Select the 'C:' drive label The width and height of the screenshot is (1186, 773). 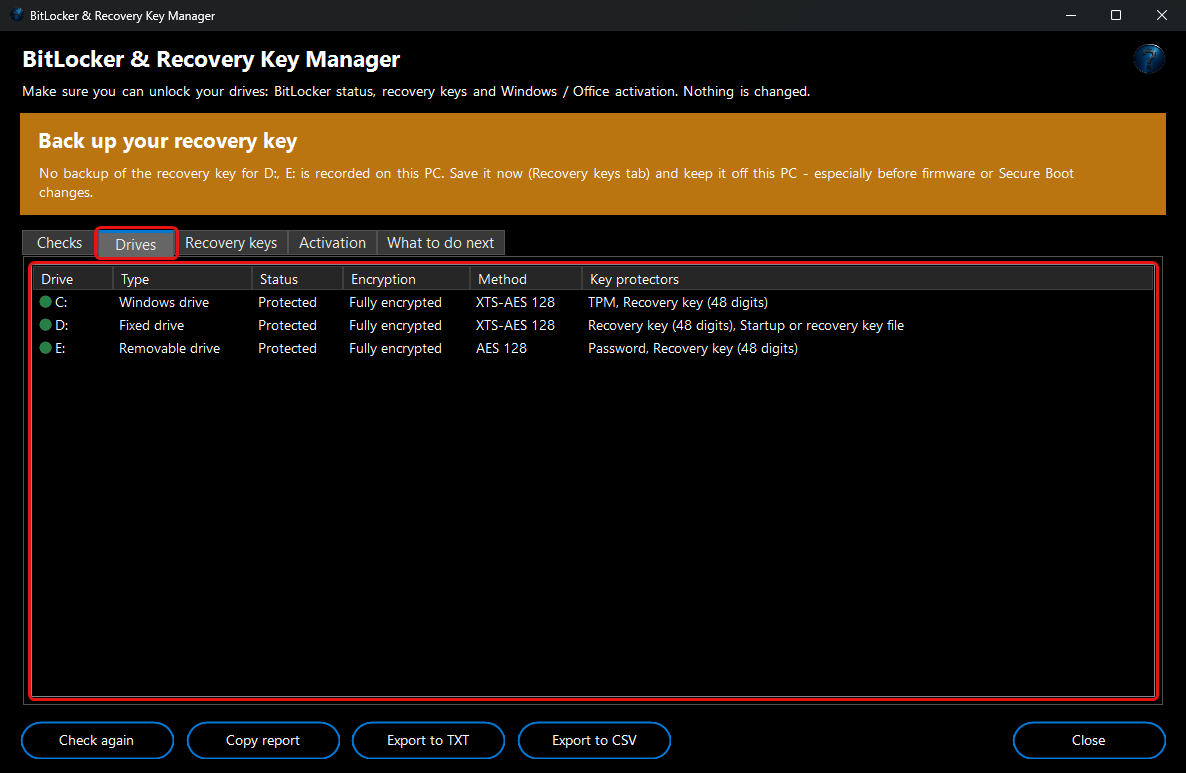tap(61, 302)
